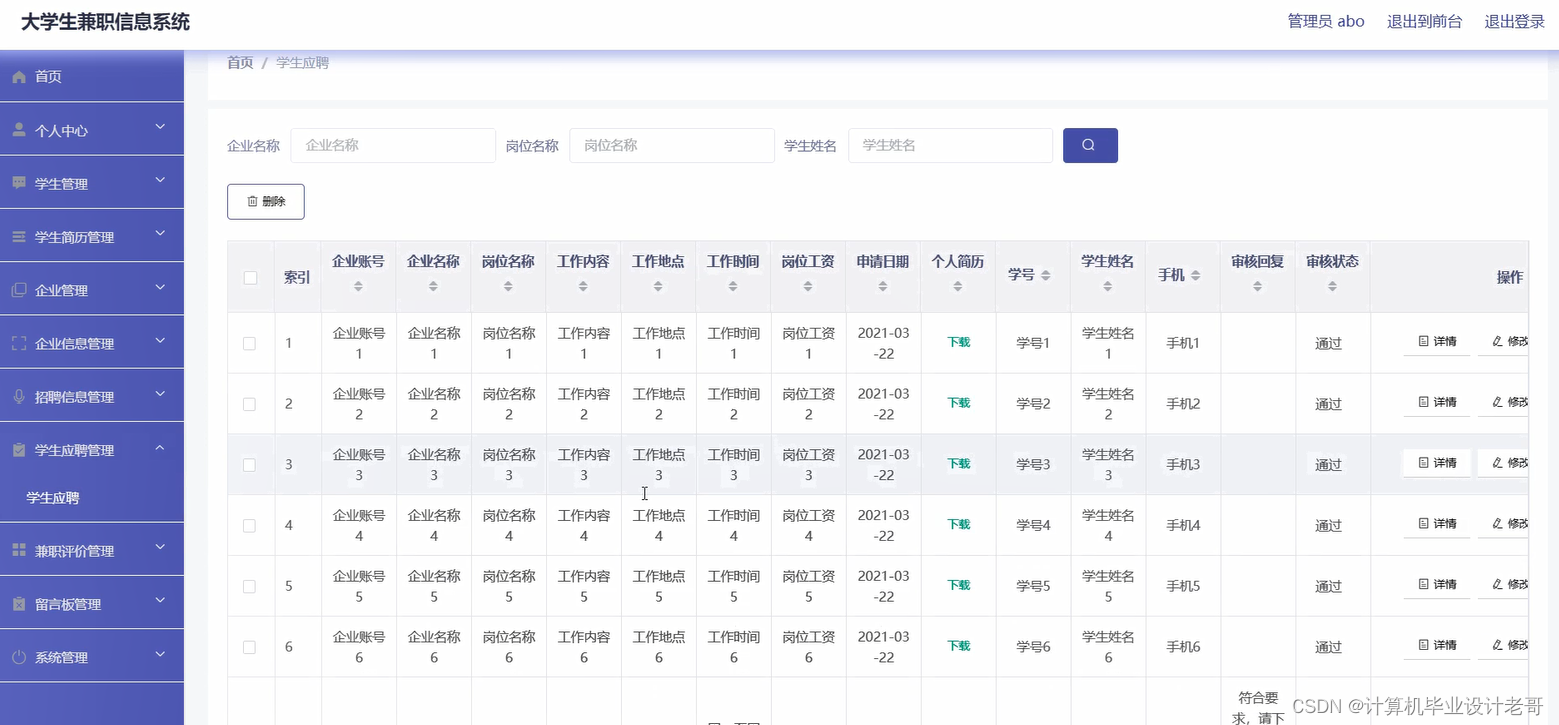Viewport: 1559px width, 725px height.
Task: Sort by 岗位工资 column arrows
Action: tap(808, 287)
